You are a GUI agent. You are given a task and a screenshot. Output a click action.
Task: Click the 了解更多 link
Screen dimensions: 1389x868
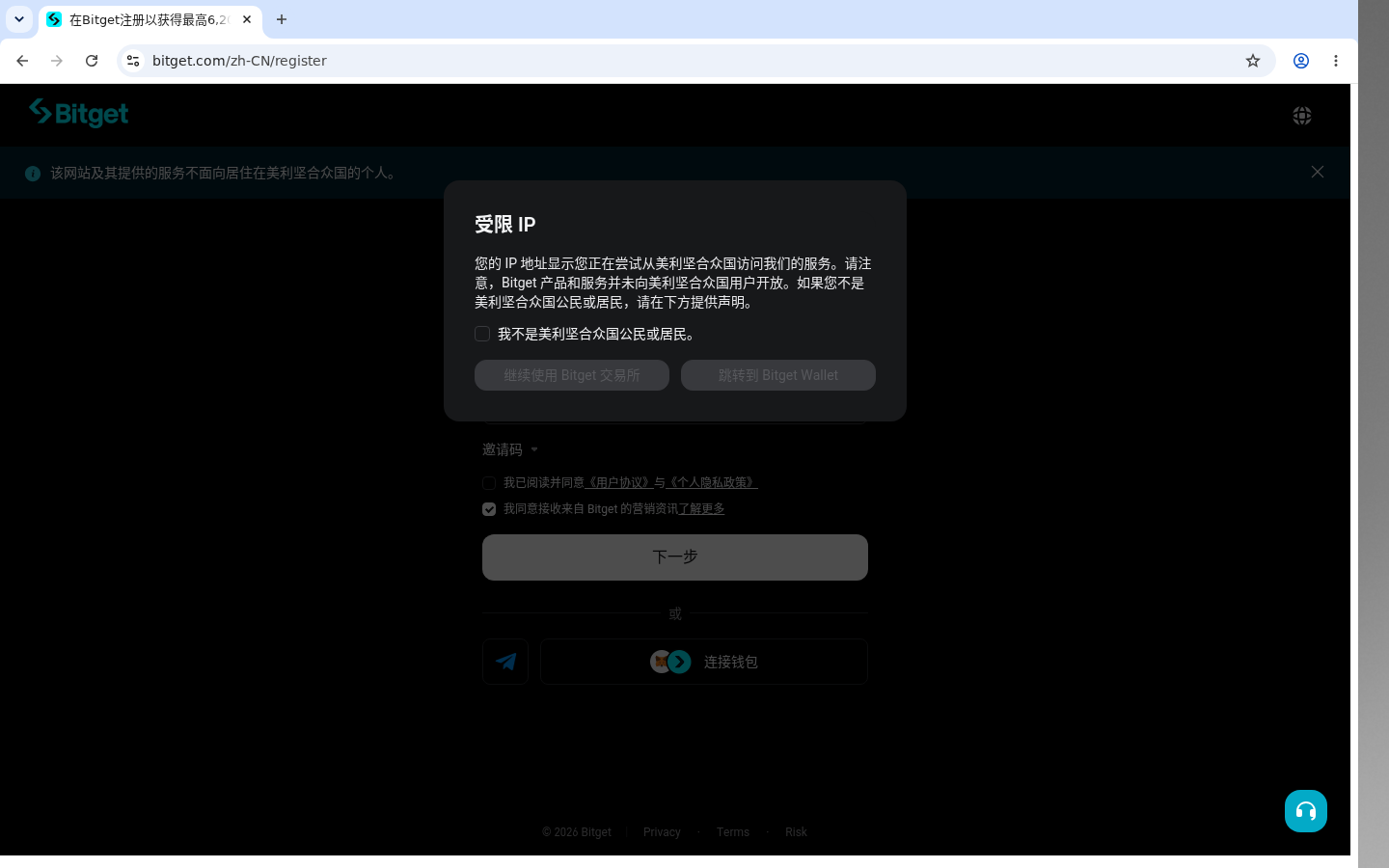(x=701, y=508)
